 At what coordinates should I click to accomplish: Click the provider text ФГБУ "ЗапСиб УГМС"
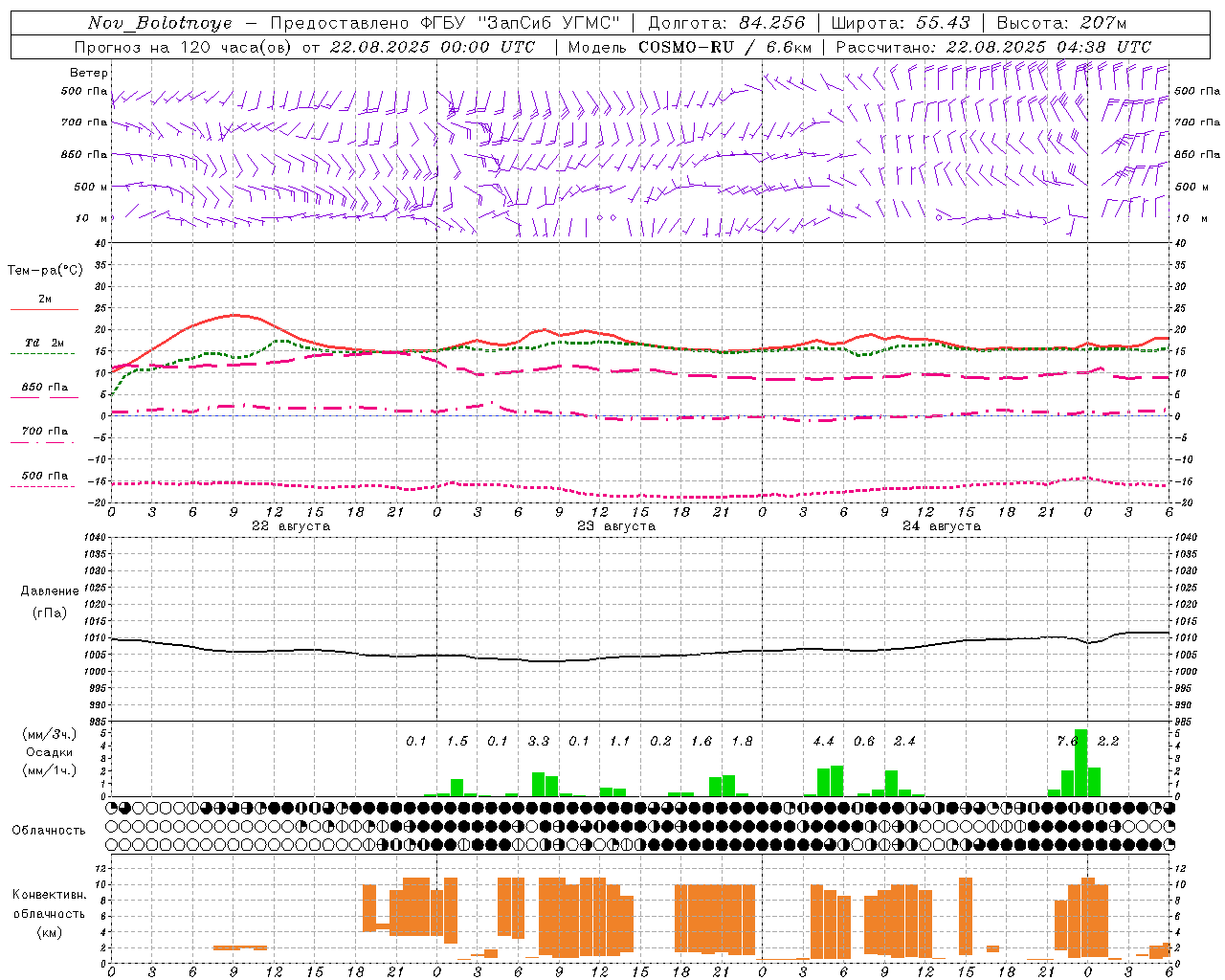point(521,23)
